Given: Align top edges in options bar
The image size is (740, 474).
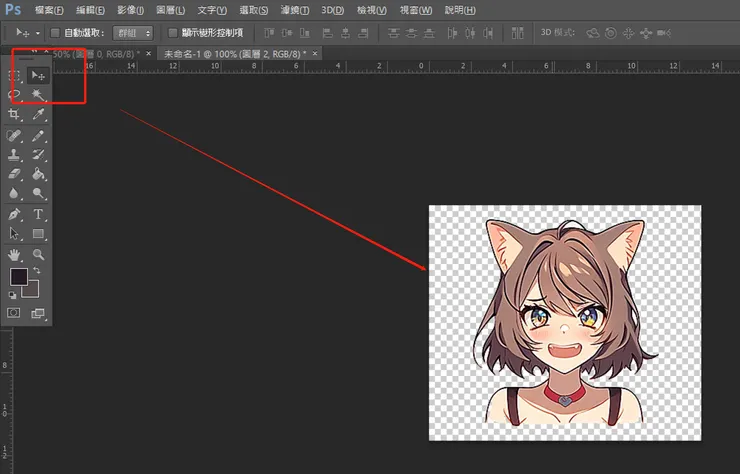Looking at the screenshot, I should (269, 33).
